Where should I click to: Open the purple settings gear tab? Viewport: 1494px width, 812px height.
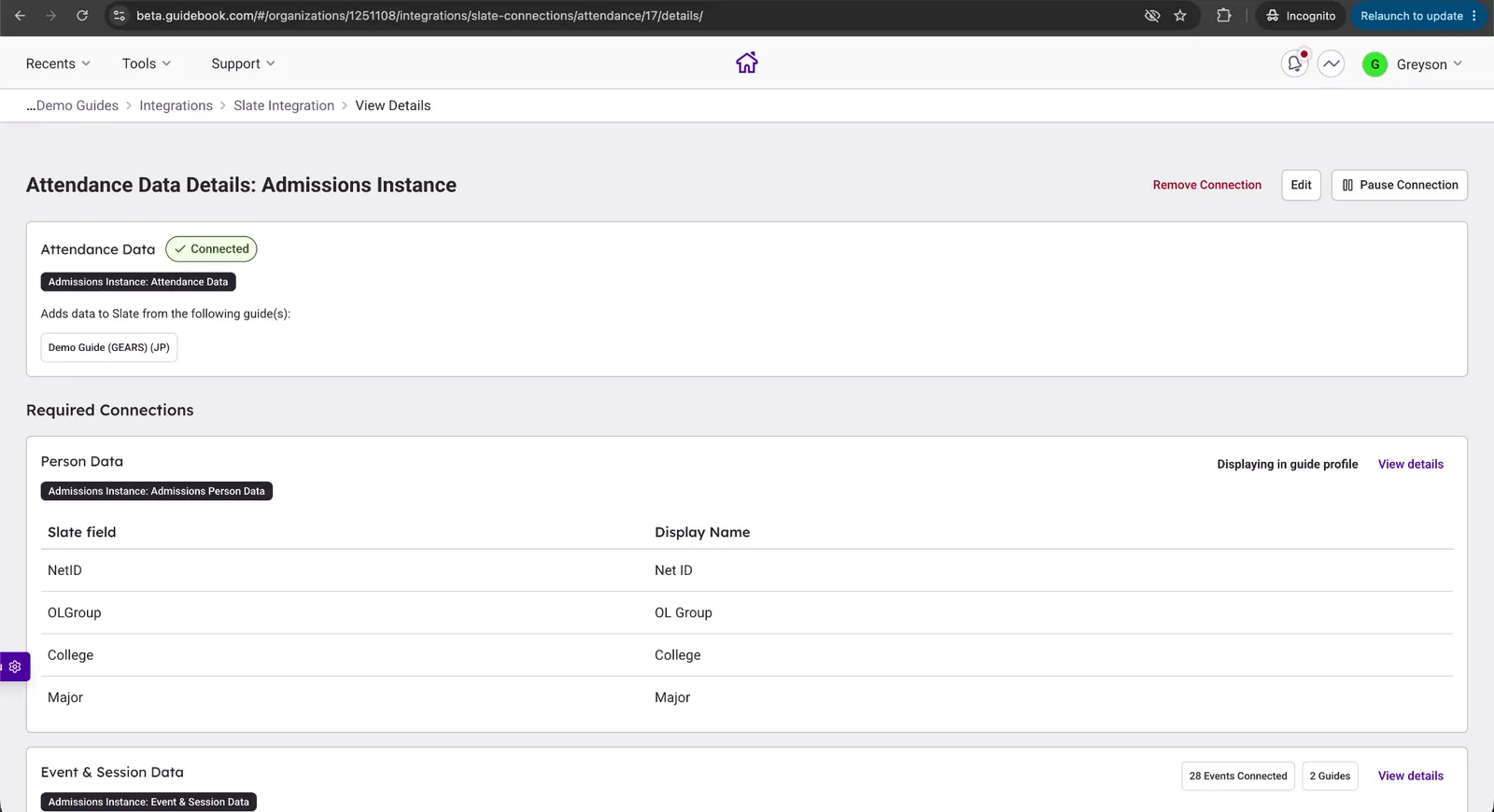click(15, 666)
